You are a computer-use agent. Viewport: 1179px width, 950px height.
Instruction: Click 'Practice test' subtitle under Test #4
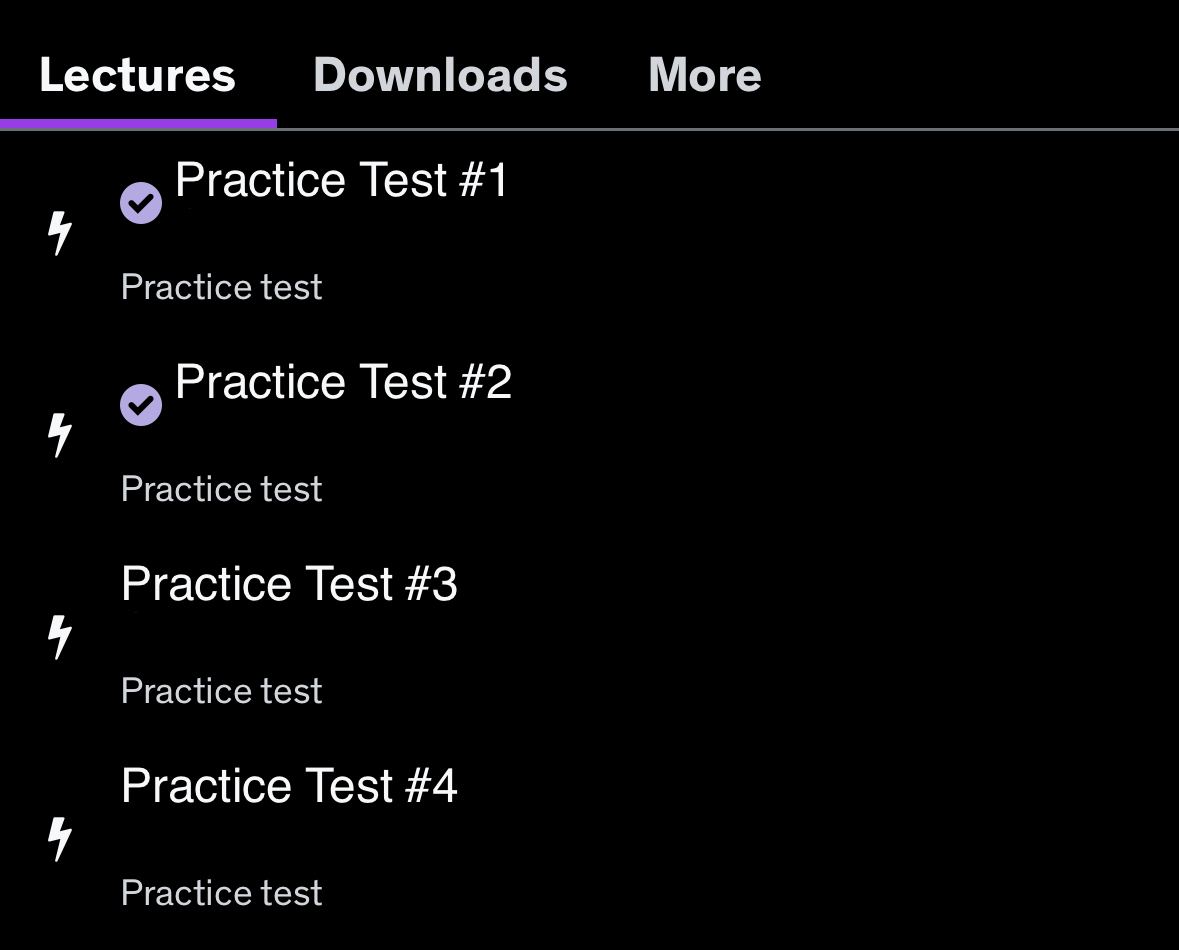[222, 894]
